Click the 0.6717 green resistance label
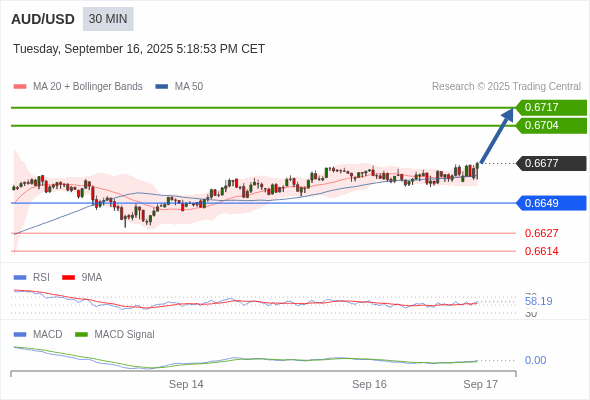 [551, 108]
